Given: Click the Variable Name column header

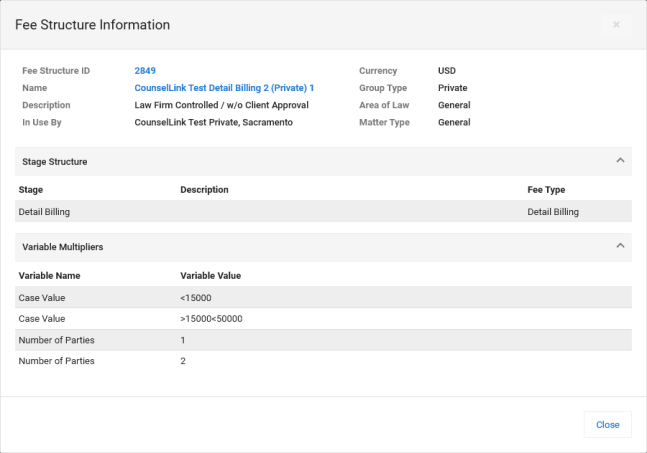Looking at the screenshot, I should [49, 275].
